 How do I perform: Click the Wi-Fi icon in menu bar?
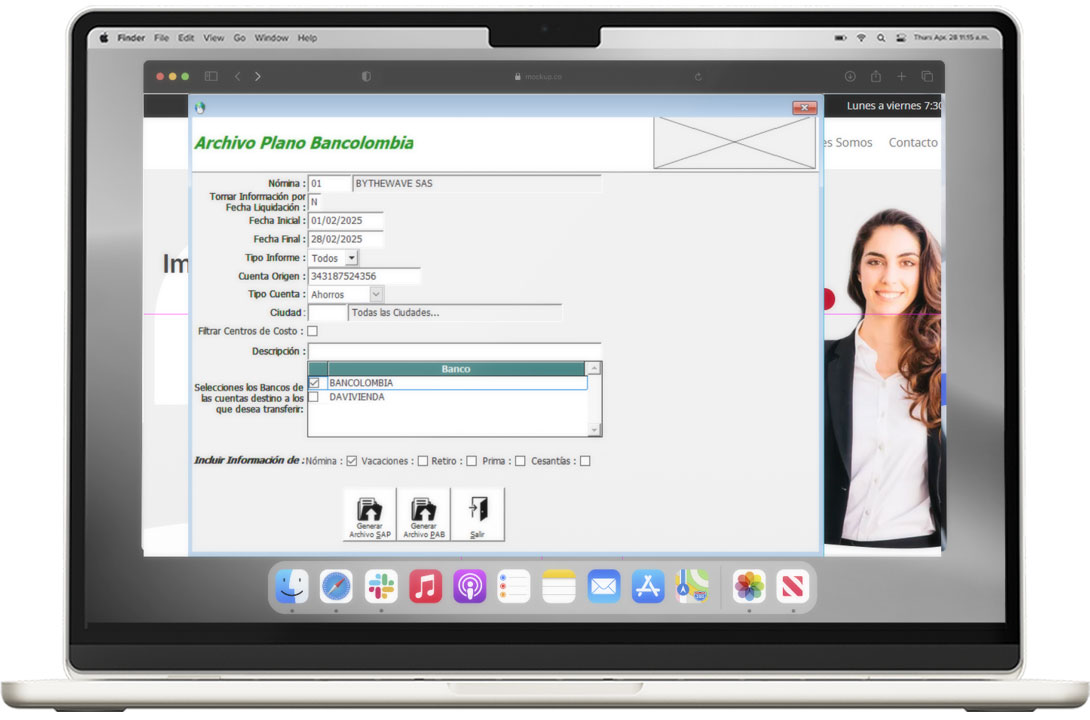point(861,38)
